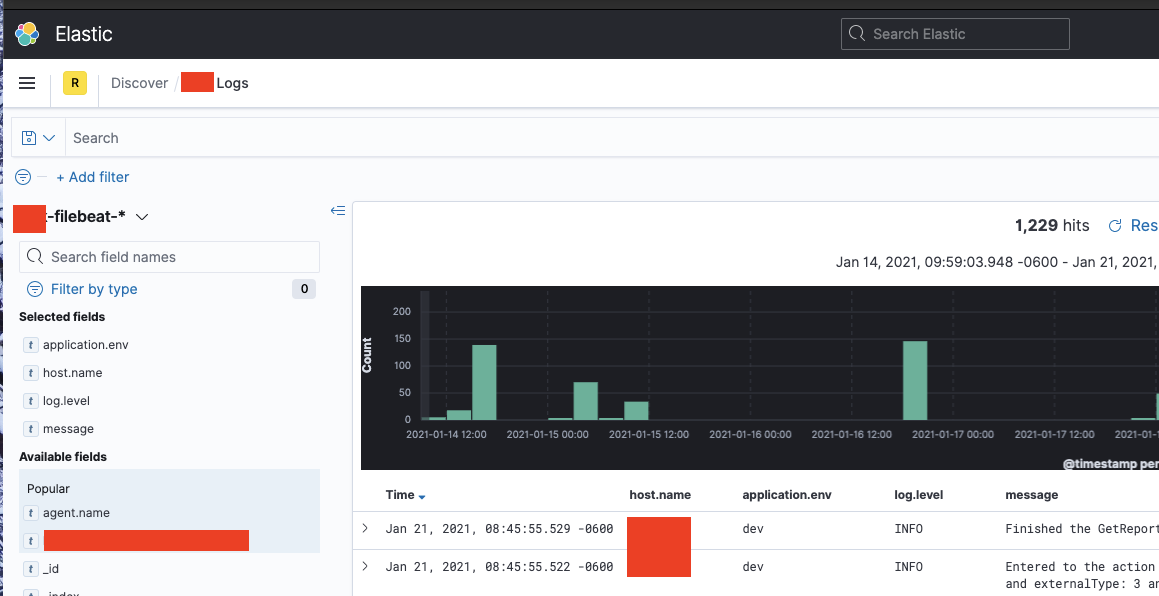Open saved queries via the disk icon
The height and width of the screenshot is (596, 1159).
coord(29,137)
